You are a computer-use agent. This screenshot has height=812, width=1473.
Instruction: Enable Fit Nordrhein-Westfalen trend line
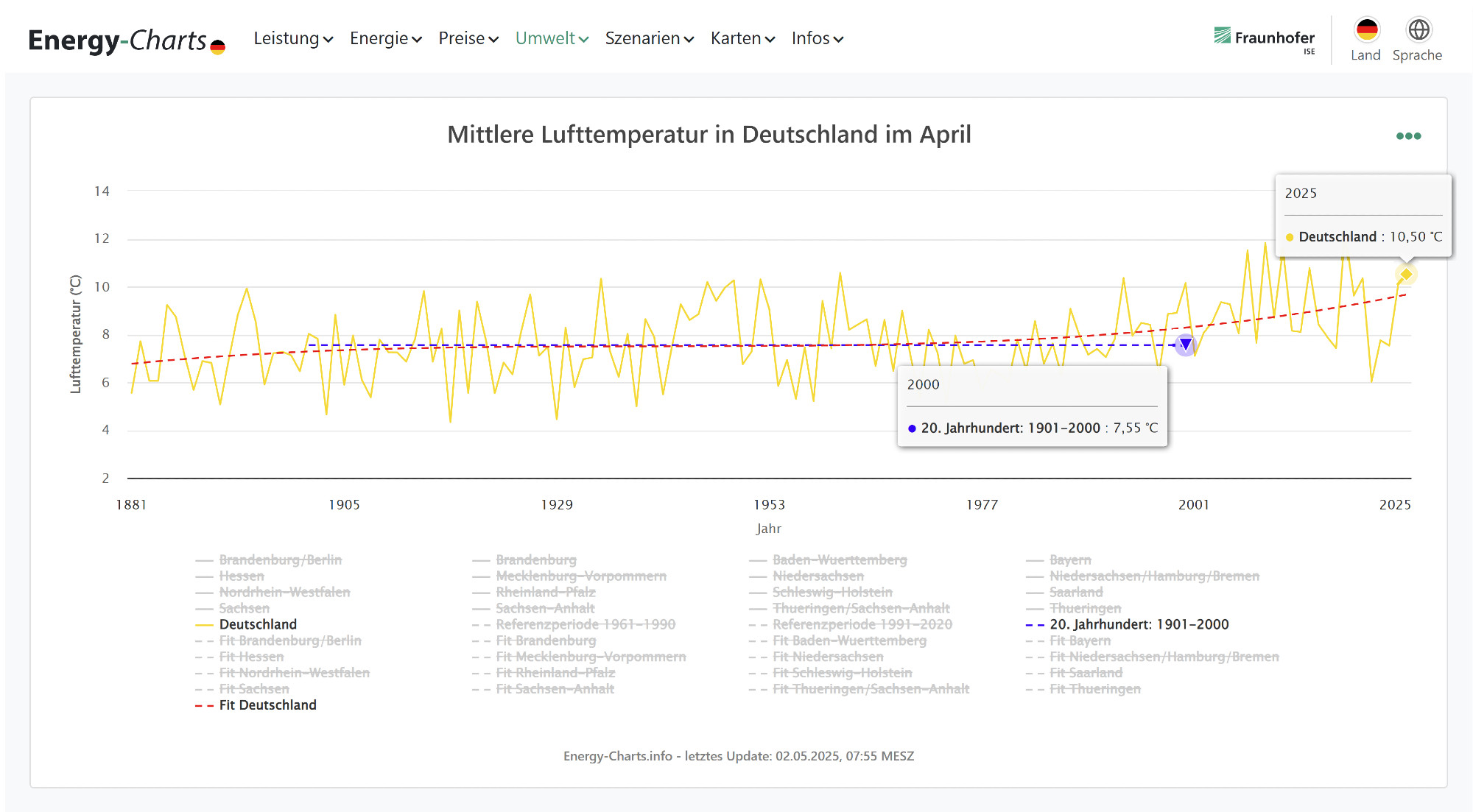282,673
